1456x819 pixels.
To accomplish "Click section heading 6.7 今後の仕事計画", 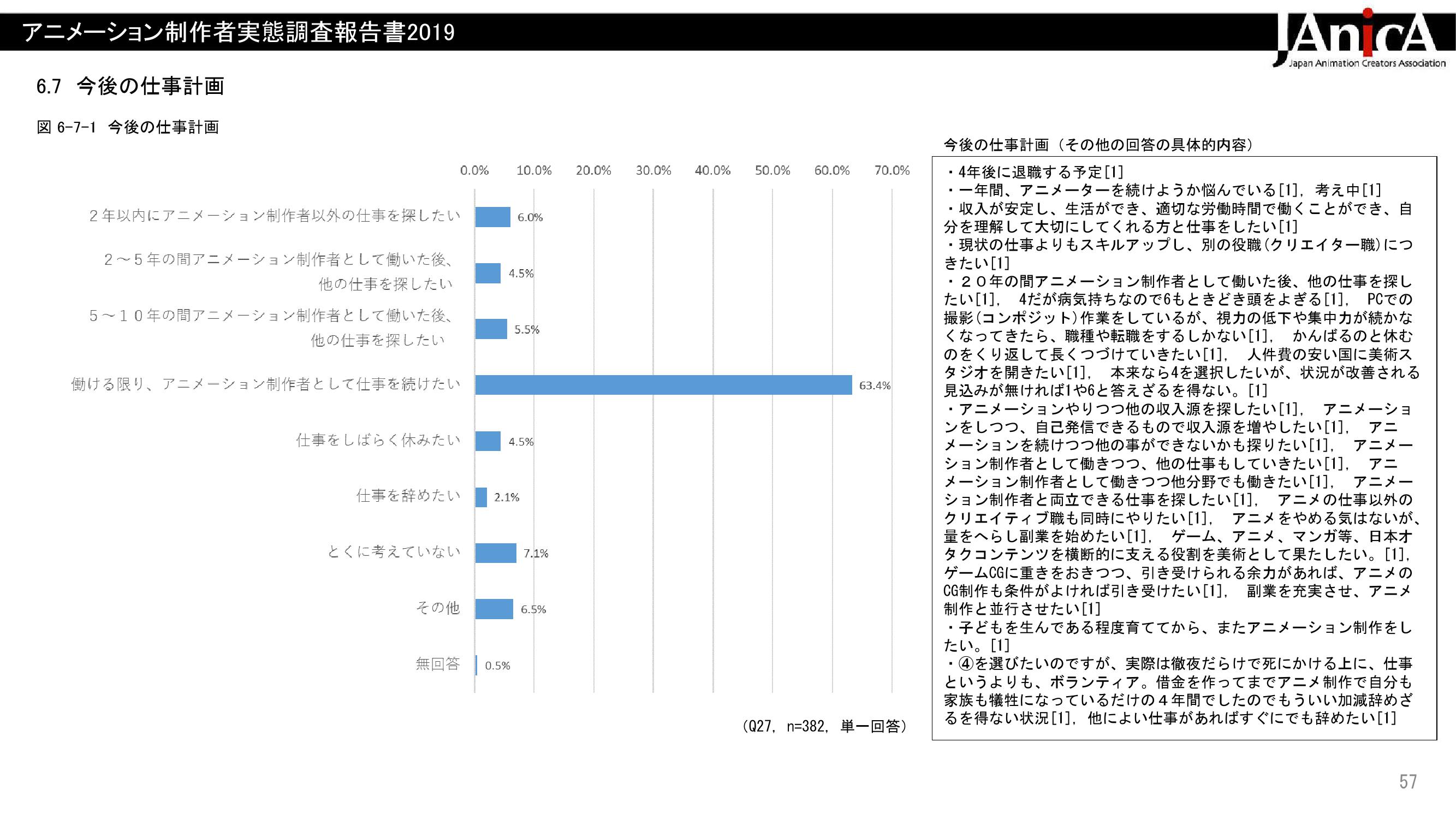I will [130, 86].
